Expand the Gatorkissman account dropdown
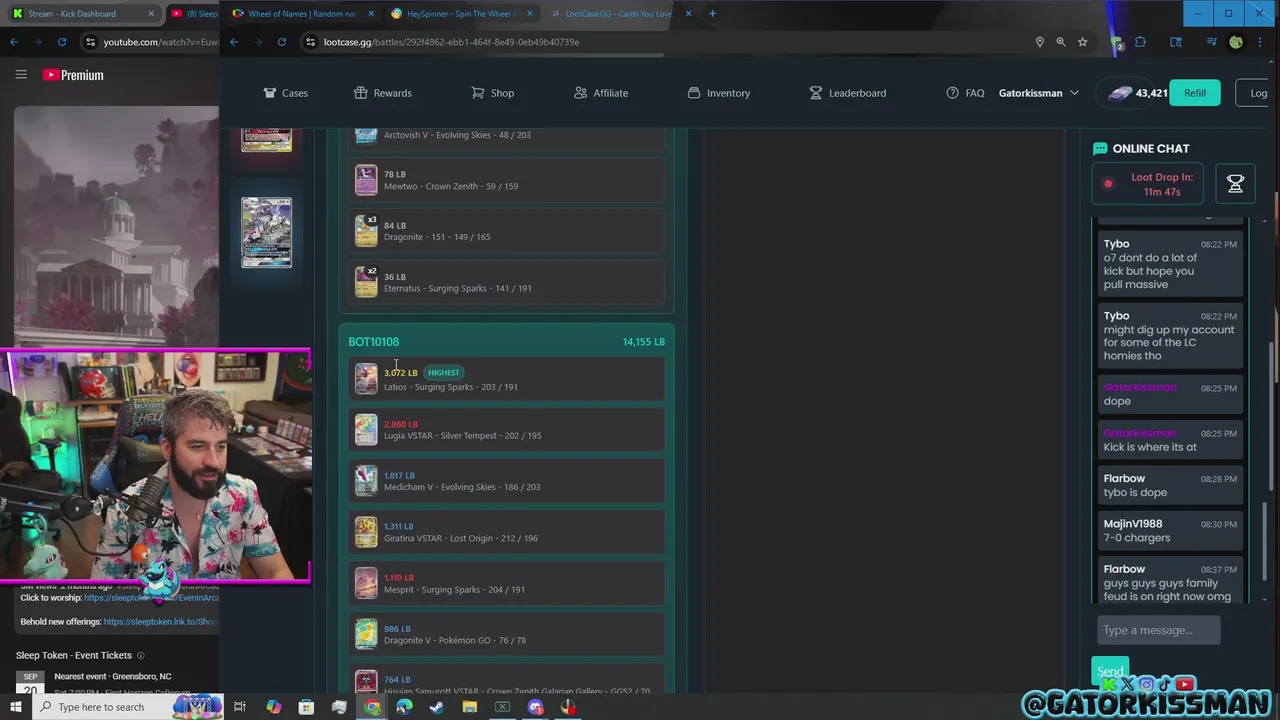This screenshot has width=1280, height=720. pyautogui.click(x=1038, y=93)
